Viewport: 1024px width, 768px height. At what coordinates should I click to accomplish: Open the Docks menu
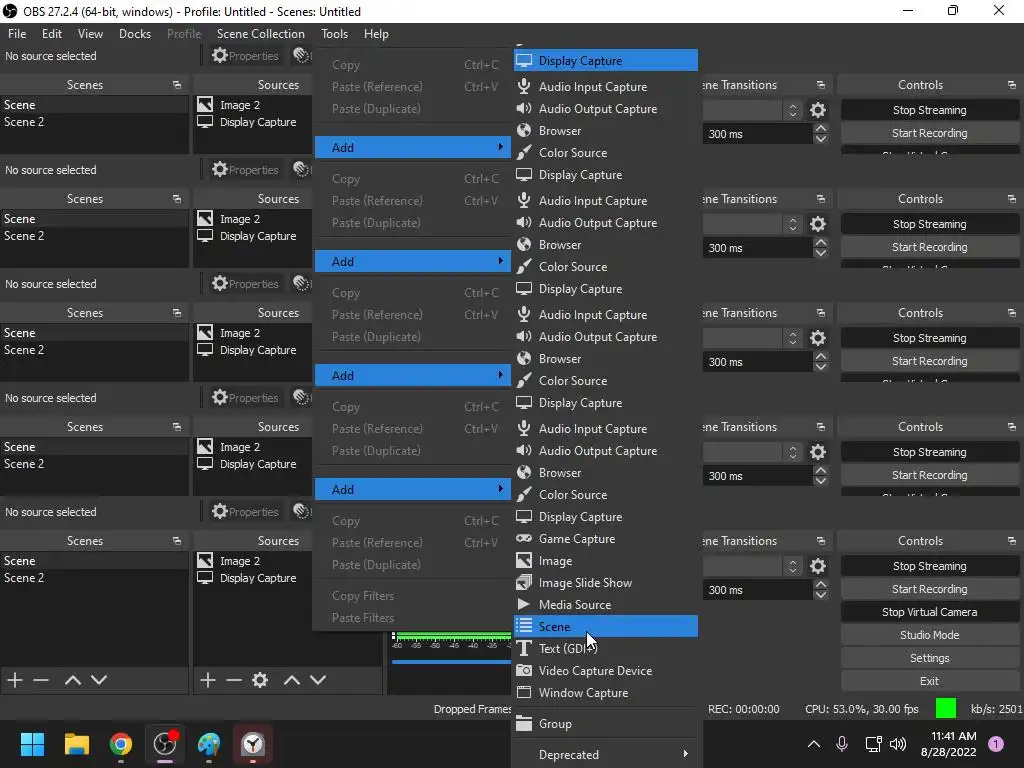[135, 34]
